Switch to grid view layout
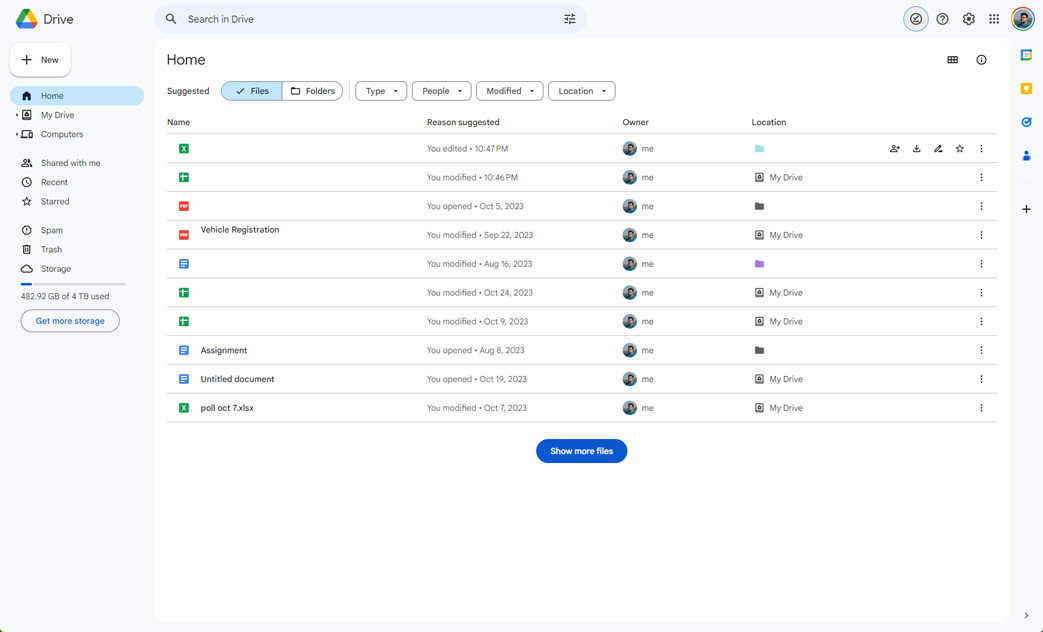The height and width of the screenshot is (632, 1043). pos(951,59)
